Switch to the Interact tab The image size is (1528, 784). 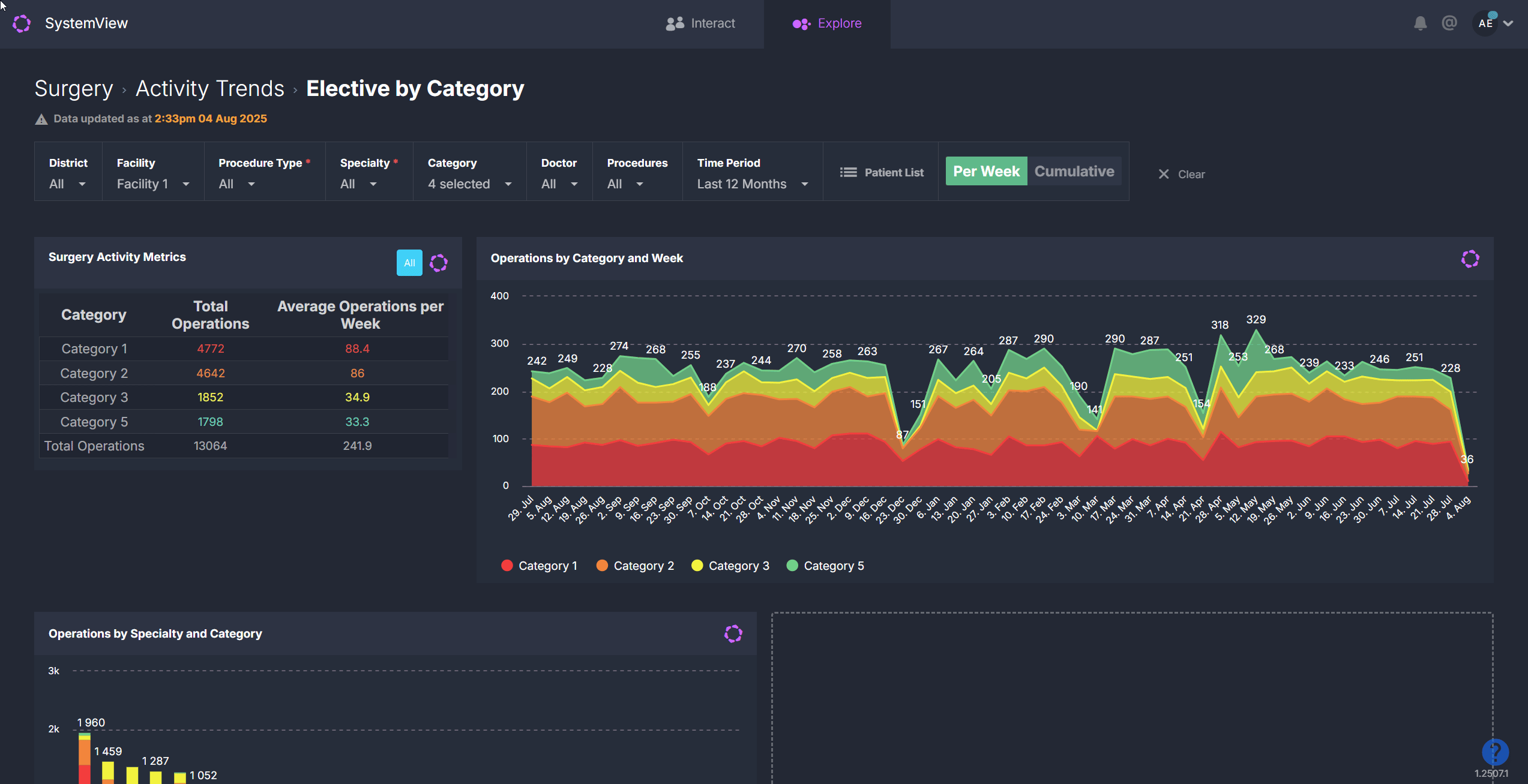coord(700,23)
